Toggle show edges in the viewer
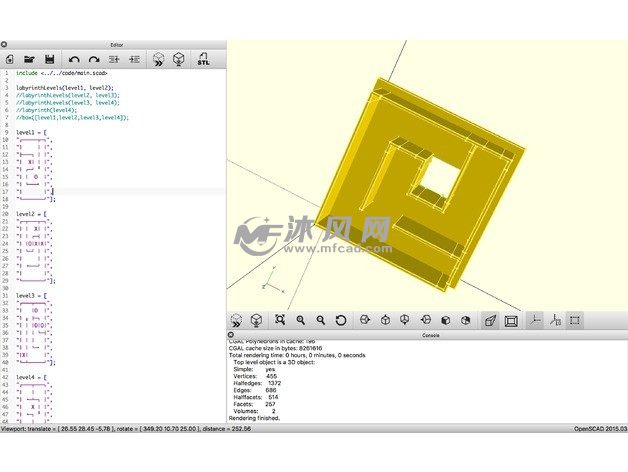Screen dimensions: 628x472 pyautogui.click(x=575, y=320)
